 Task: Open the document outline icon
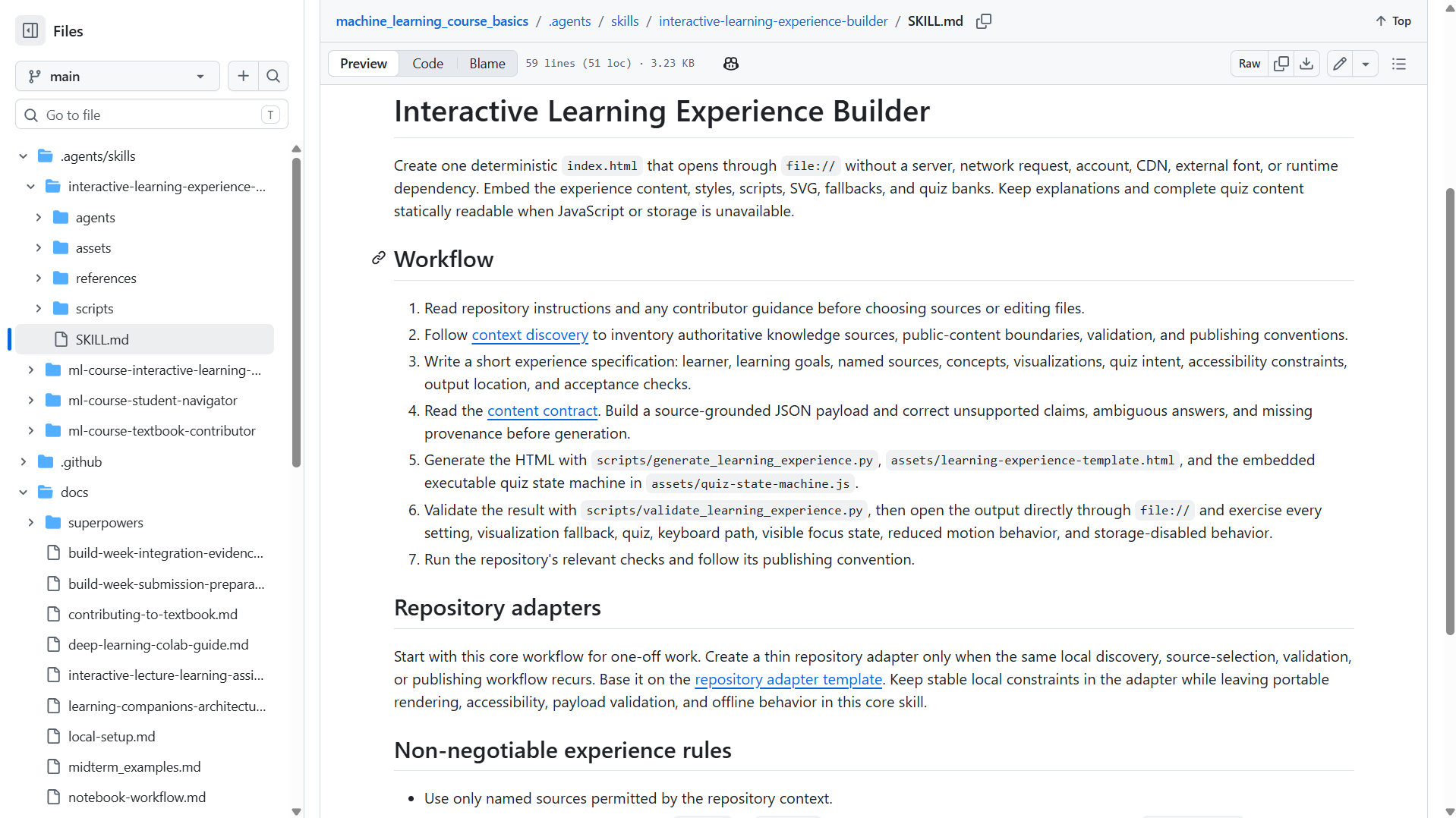click(1399, 64)
